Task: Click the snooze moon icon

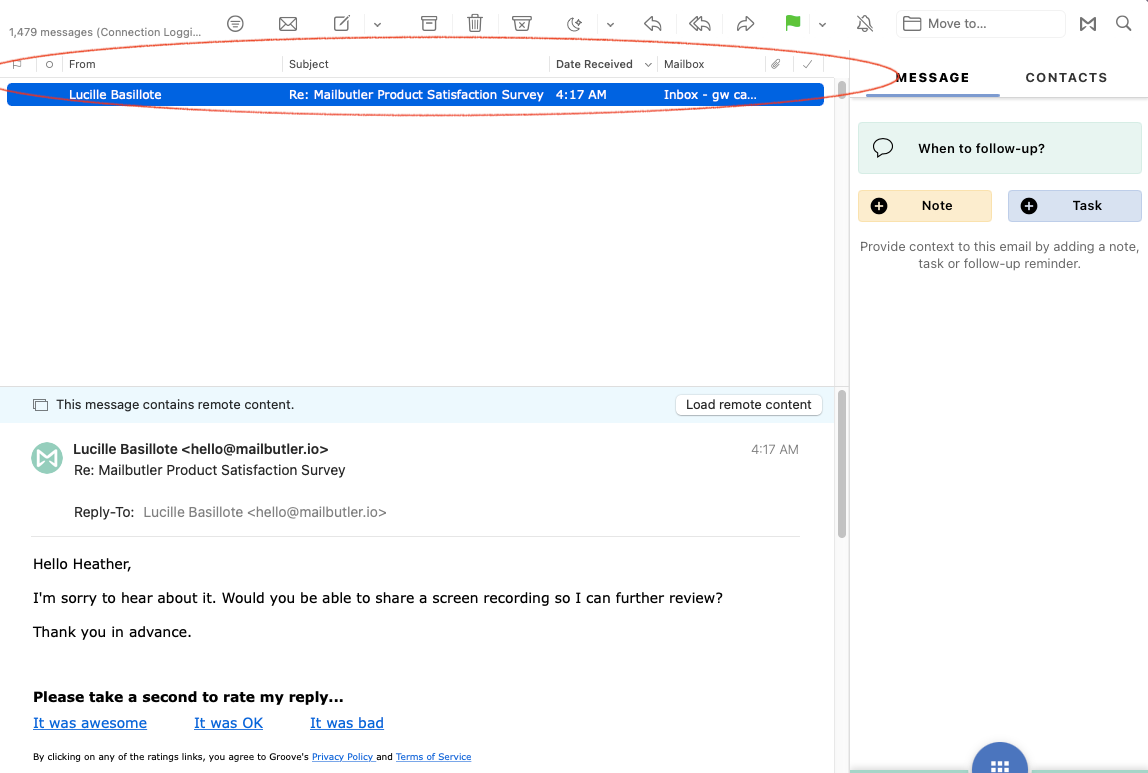Action: coord(575,24)
